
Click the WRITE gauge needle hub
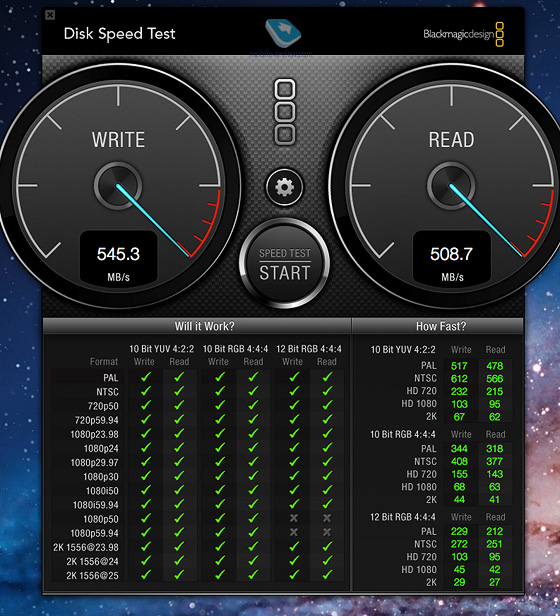[118, 185]
